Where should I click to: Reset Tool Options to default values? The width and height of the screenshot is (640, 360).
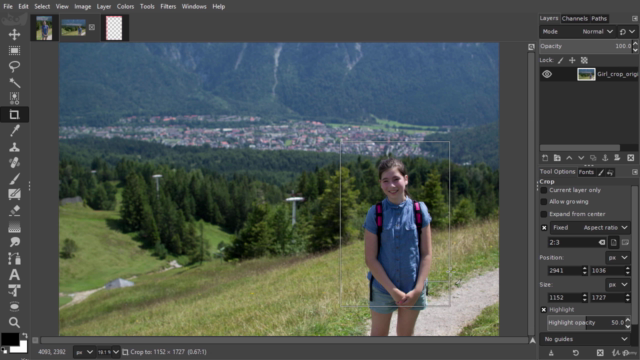[576, 353]
